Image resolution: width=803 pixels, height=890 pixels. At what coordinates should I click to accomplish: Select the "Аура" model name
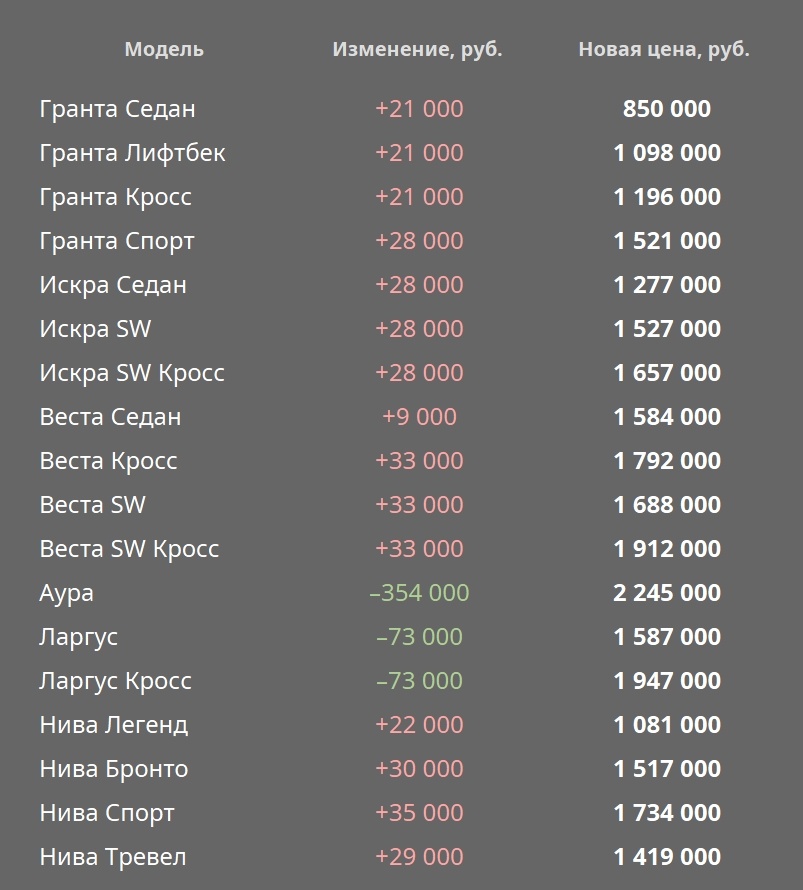[x=67, y=593]
